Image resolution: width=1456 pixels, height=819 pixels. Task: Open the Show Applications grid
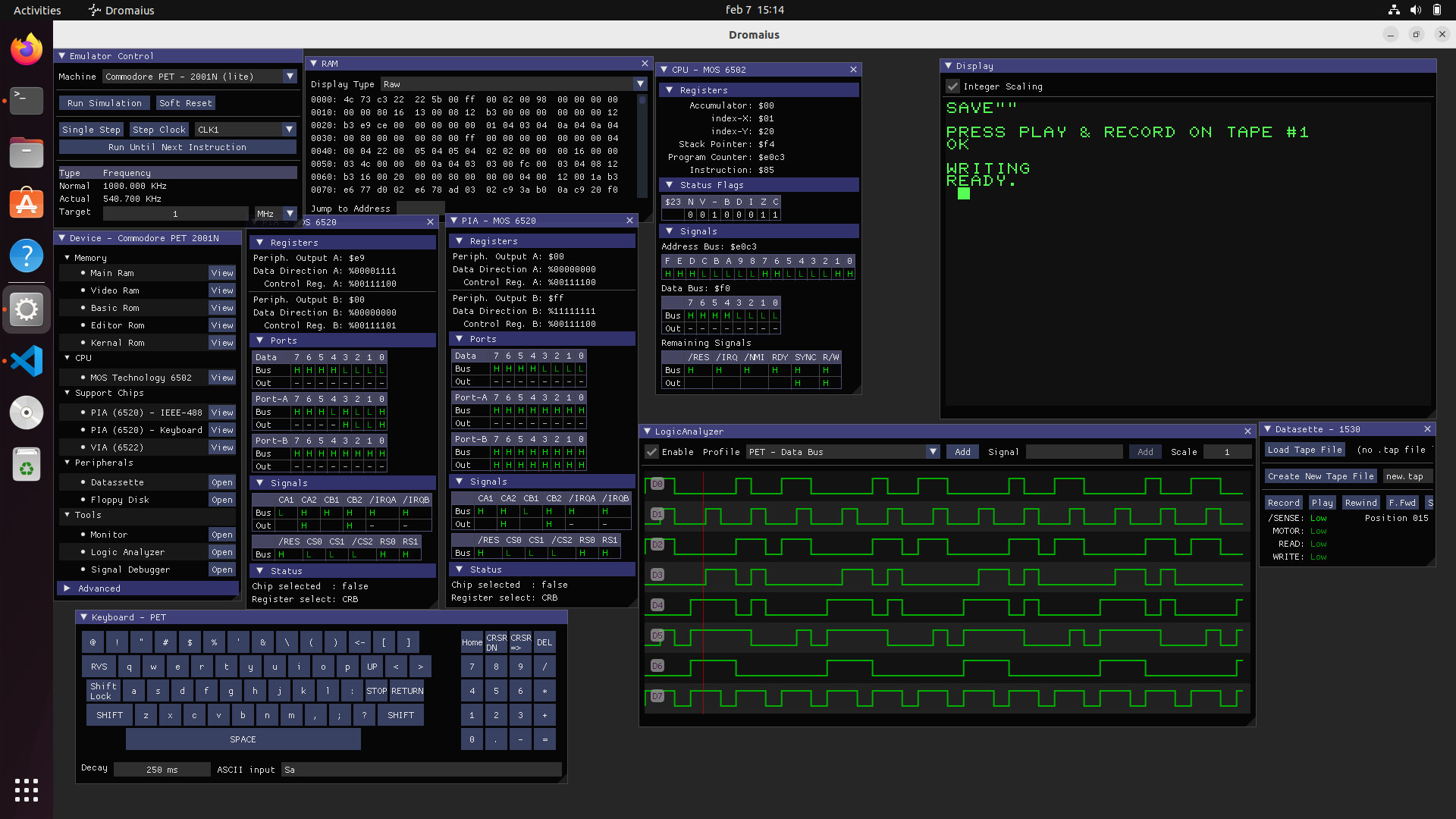pyautogui.click(x=27, y=789)
